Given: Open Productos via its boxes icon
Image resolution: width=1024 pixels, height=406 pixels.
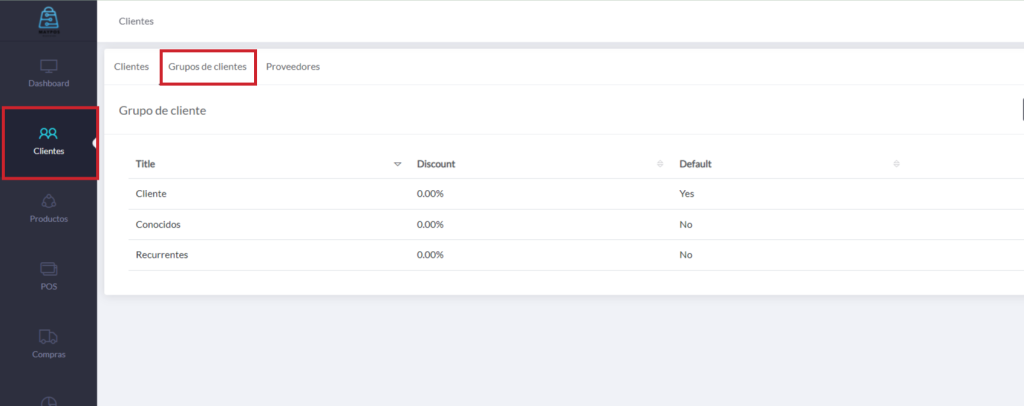Looking at the screenshot, I should 48,201.
